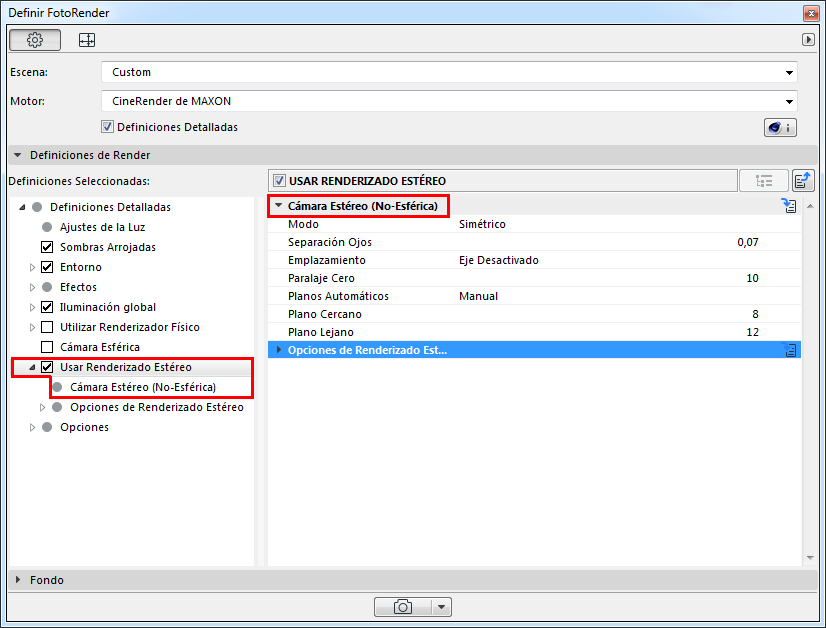Screen dimensions: 826x628
Task: Open the CineRender info button
Action: [x=780, y=127]
